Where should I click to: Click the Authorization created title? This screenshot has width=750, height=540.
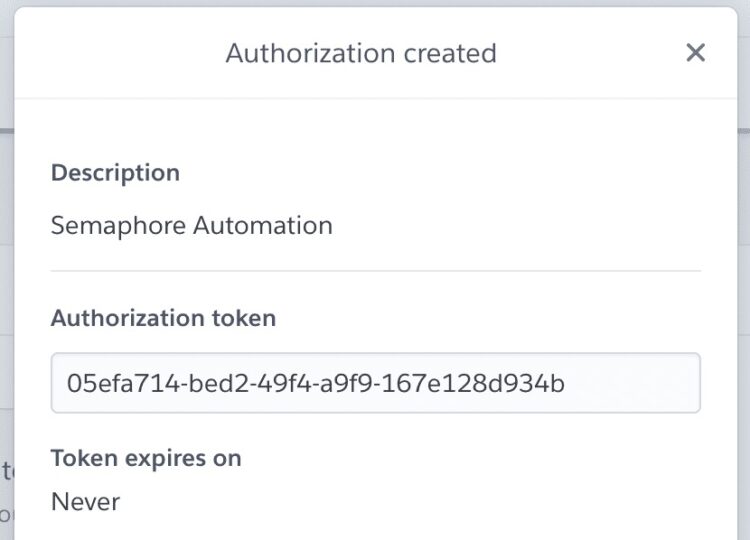pos(361,53)
